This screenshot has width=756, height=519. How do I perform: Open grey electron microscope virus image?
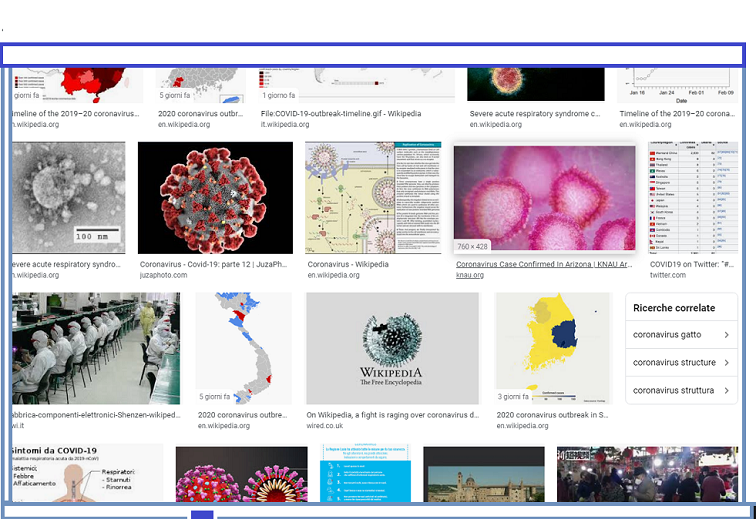pyautogui.click(x=68, y=198)
